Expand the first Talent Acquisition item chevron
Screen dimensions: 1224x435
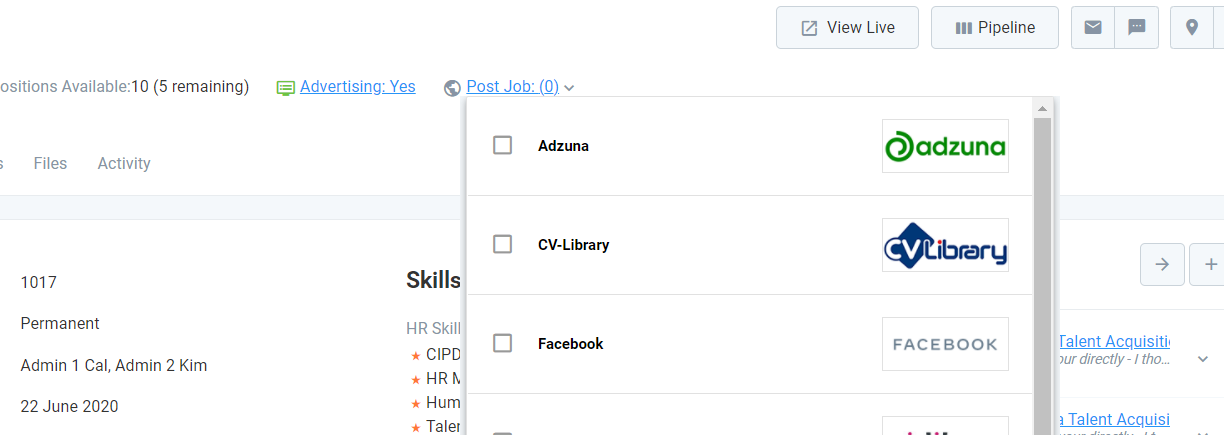coord(1203,359)
